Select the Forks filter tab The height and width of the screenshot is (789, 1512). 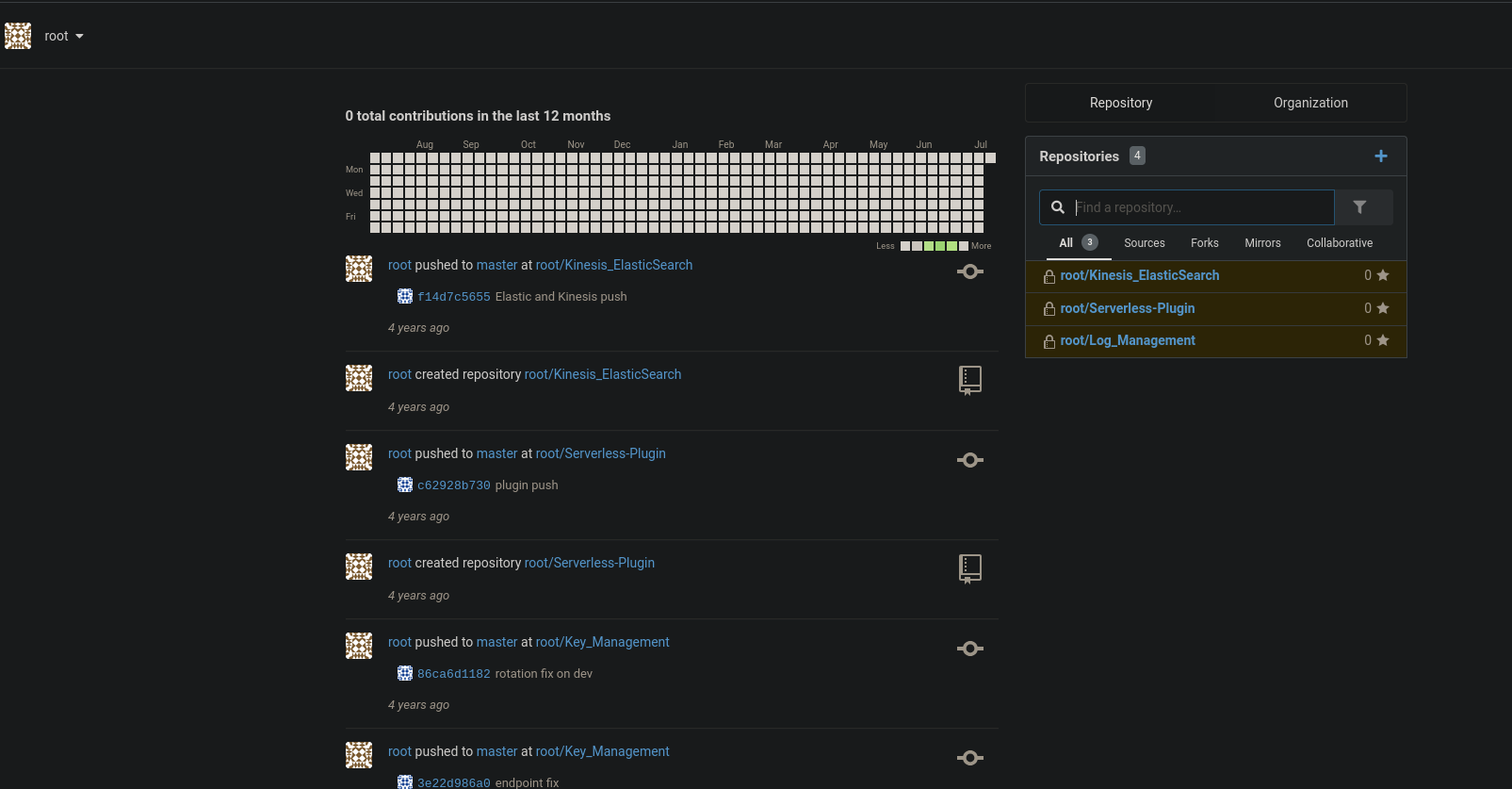click(1205, 243)
